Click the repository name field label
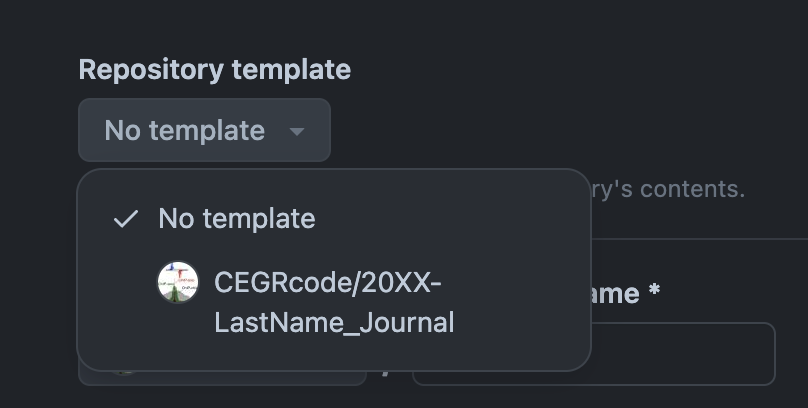The image size is (808, 408). 614,293
